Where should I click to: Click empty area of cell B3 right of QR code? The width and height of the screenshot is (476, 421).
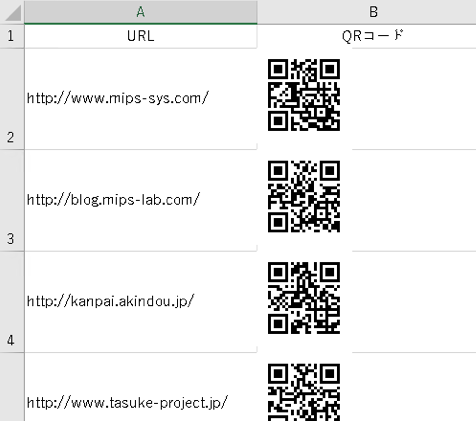[413, 200]
